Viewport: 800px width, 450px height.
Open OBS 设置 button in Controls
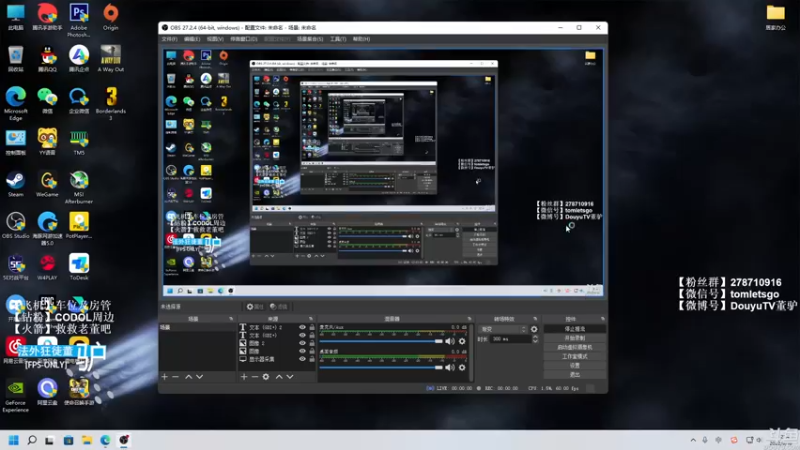tap(574, 365)
